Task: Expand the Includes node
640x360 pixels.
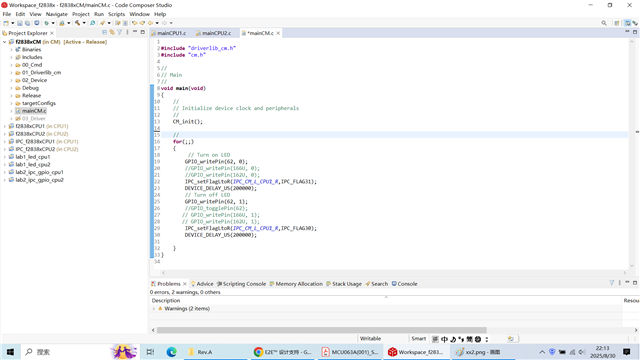Action: 11,58
